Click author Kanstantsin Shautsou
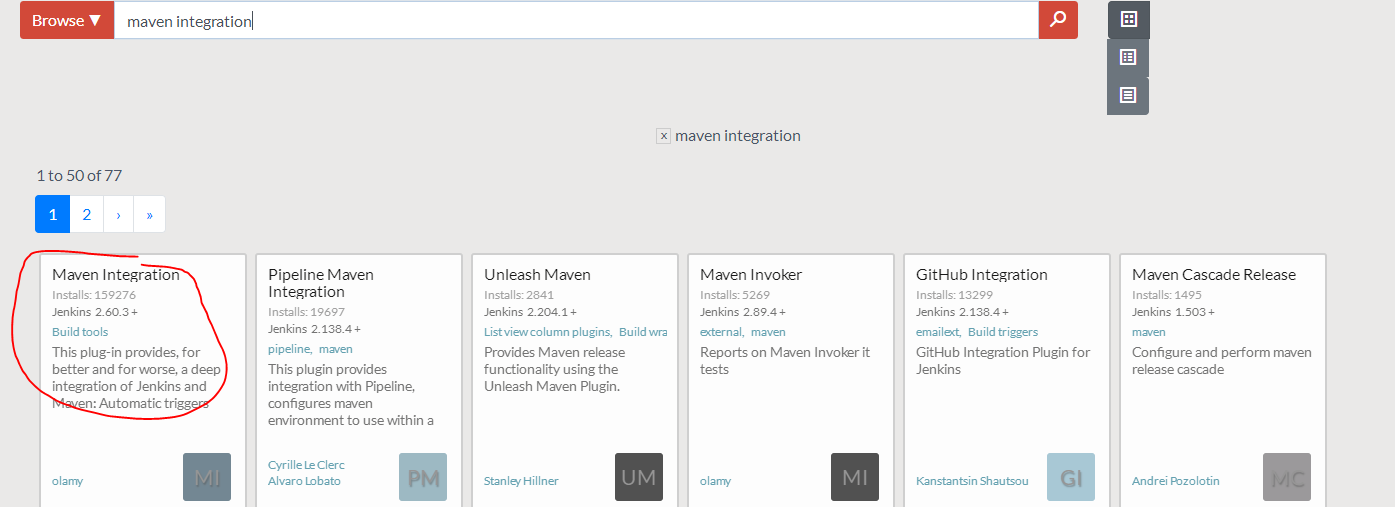The image size is (1395, 507). pyautogui.click(x=972, y=481)
